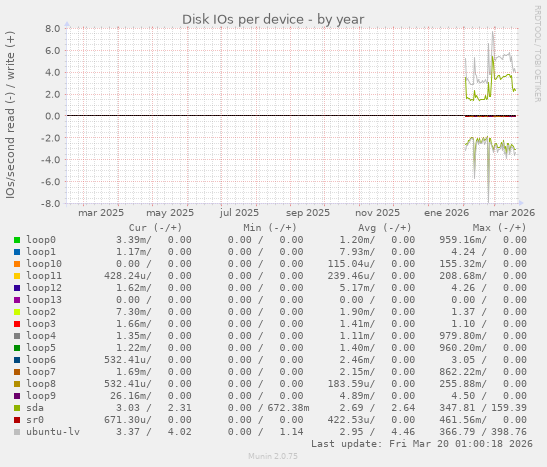Click the 'mar 2025' x-axis label
This screenshot has width=547, height=467.
[x=101, y=213]
